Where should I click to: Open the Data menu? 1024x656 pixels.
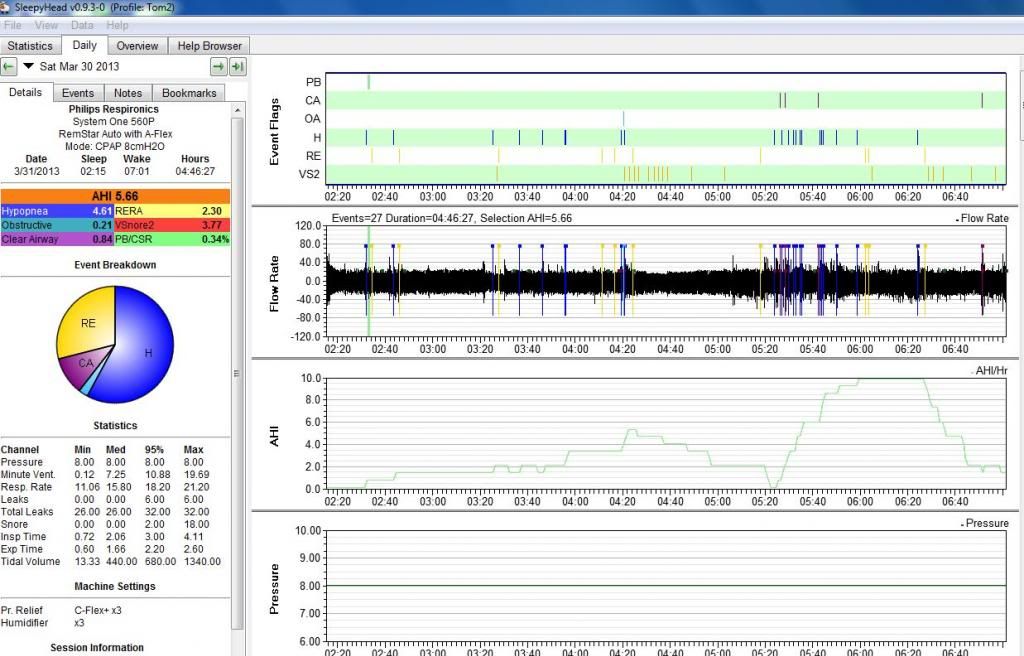pyautogui.click(x=82, y=25)
